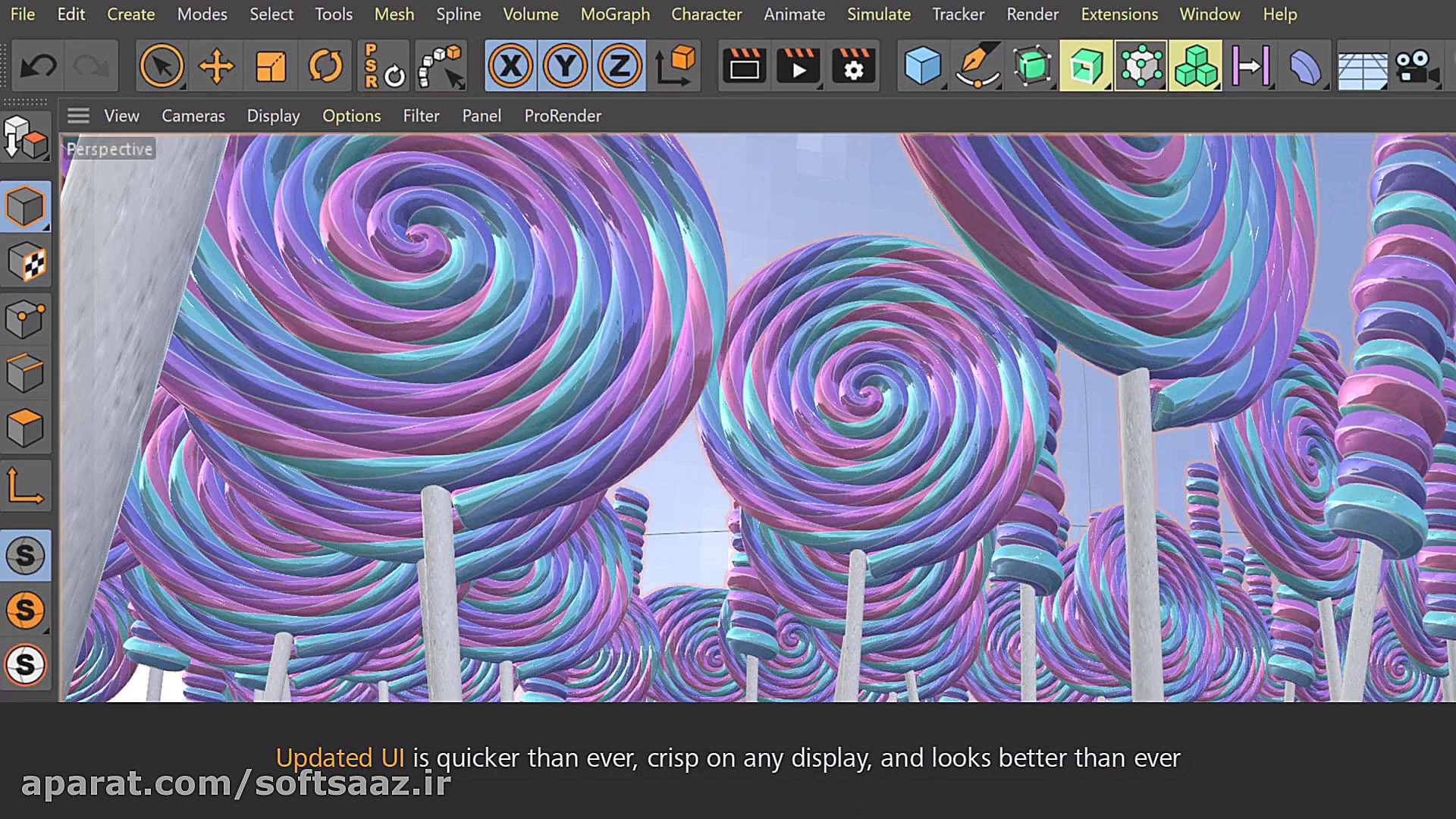
Task: Click the ProRender viewport option
Action: coord(563,115)
